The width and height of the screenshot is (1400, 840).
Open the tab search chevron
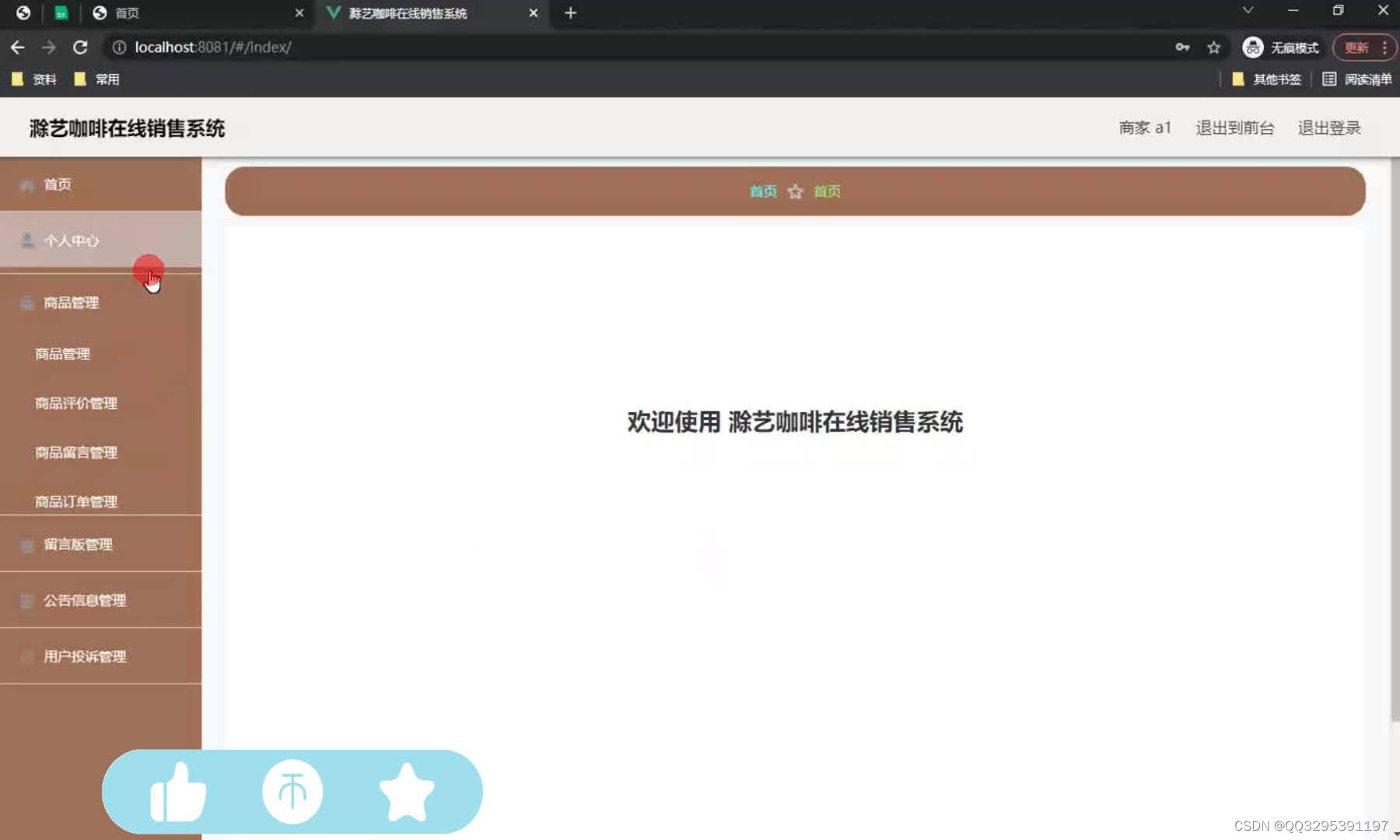pos(1248,10)
